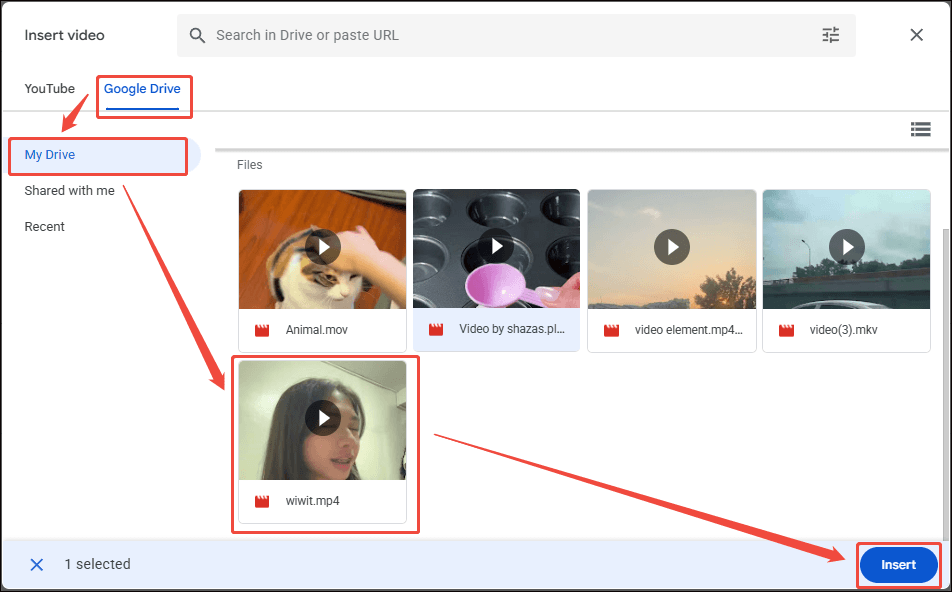Screen dimensions: 952x592
Task: Close the Insert video dialog
Action: [x=916, y=35]
